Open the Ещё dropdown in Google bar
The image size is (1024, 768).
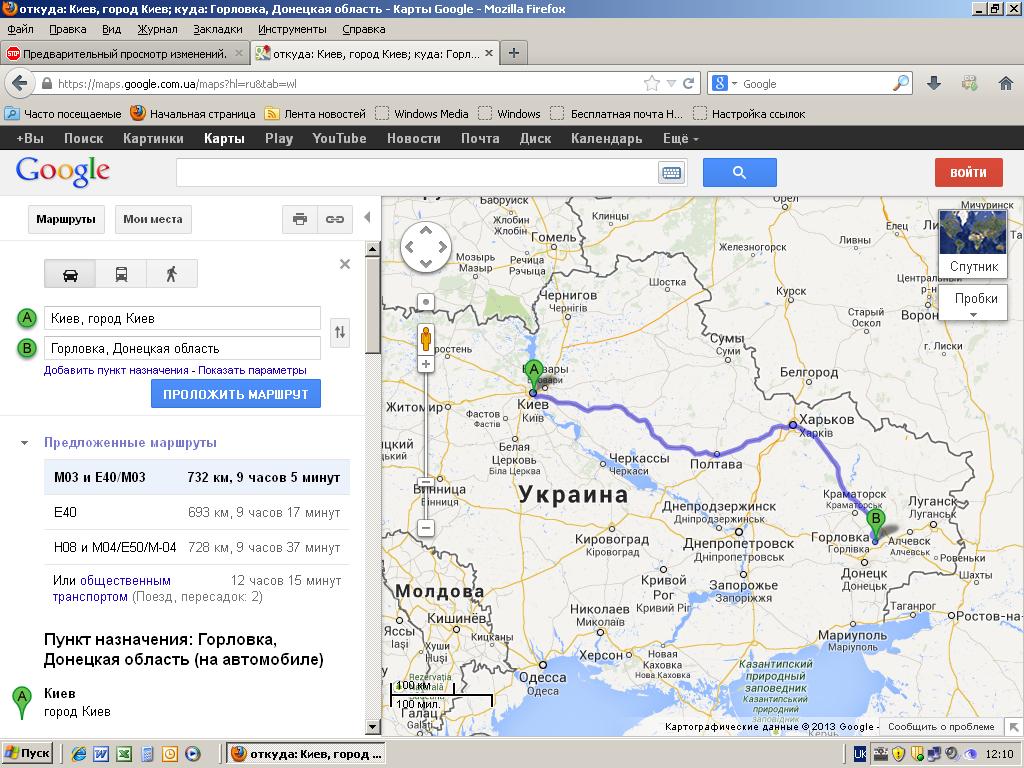pos(680,139)
